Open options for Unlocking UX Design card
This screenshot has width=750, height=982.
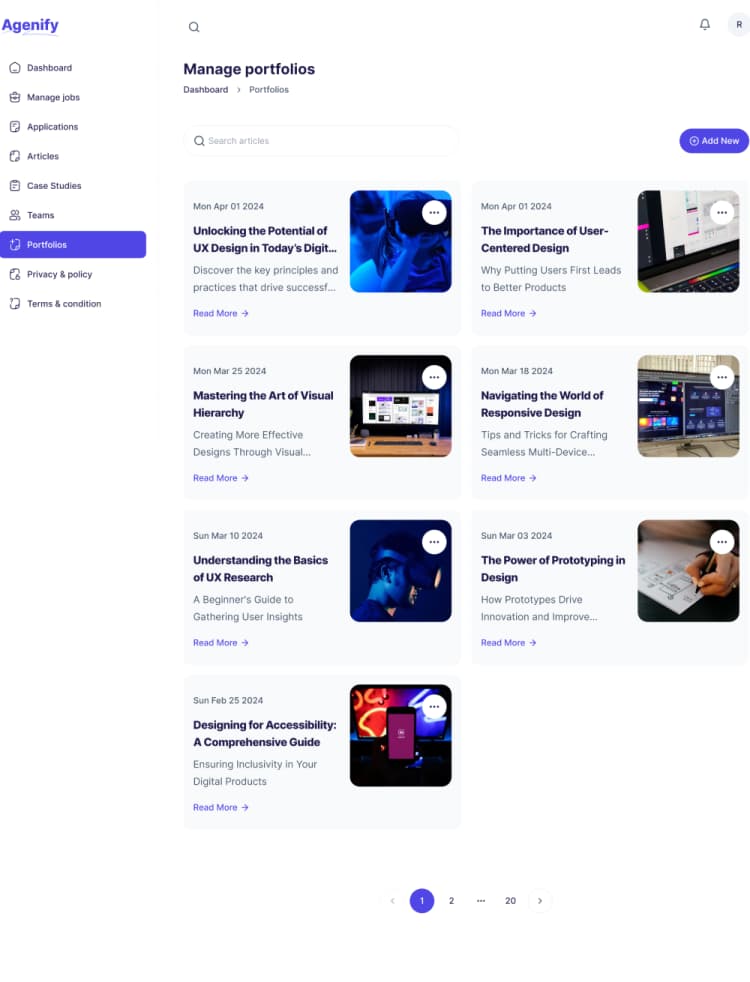[434, 213]
